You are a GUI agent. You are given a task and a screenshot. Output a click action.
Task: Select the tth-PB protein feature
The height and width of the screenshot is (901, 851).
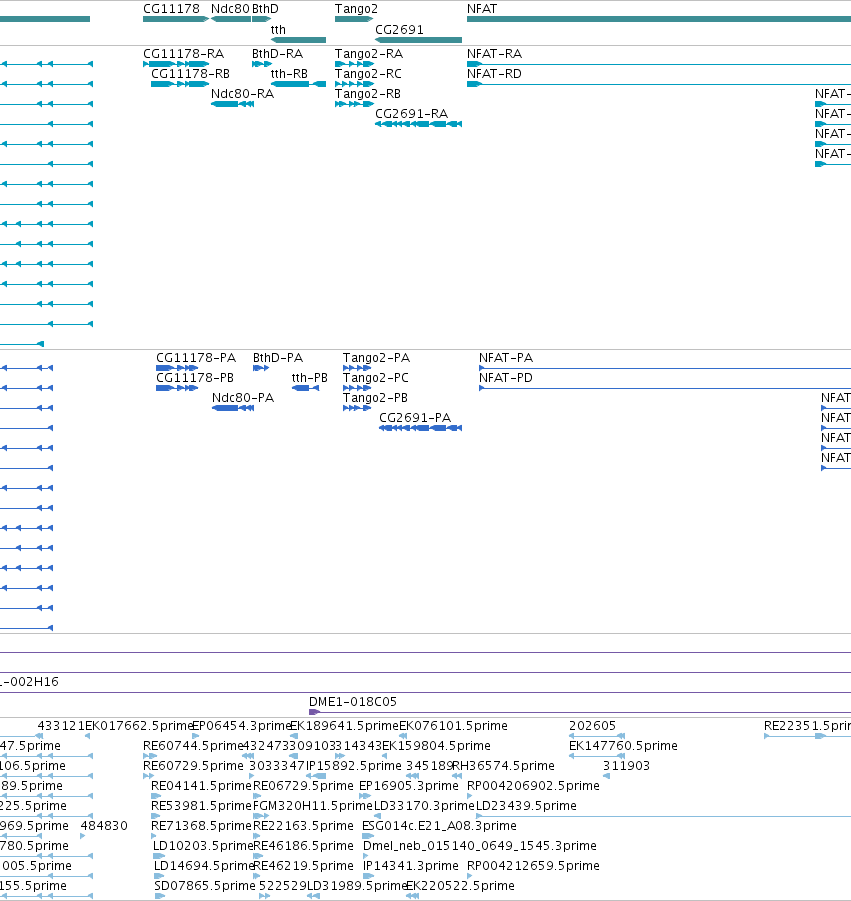[x=305, y=388]
